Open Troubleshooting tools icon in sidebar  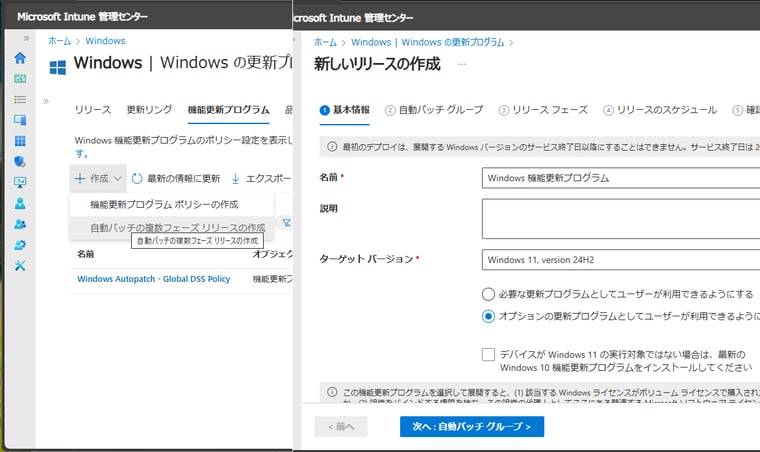tap(20, 265)
